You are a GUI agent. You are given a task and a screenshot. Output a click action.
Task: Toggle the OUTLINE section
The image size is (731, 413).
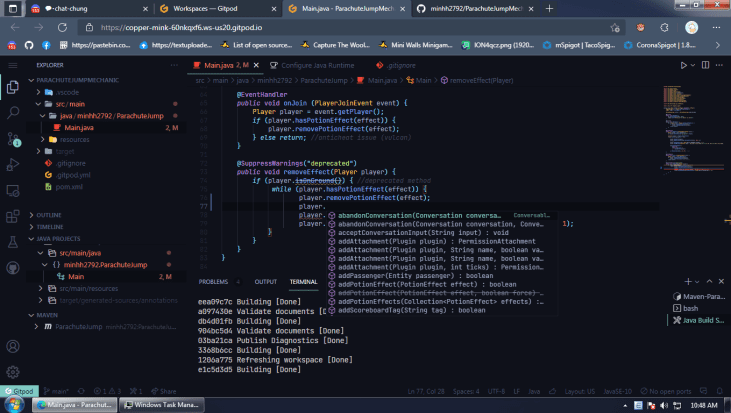click(x=49, y=215)
